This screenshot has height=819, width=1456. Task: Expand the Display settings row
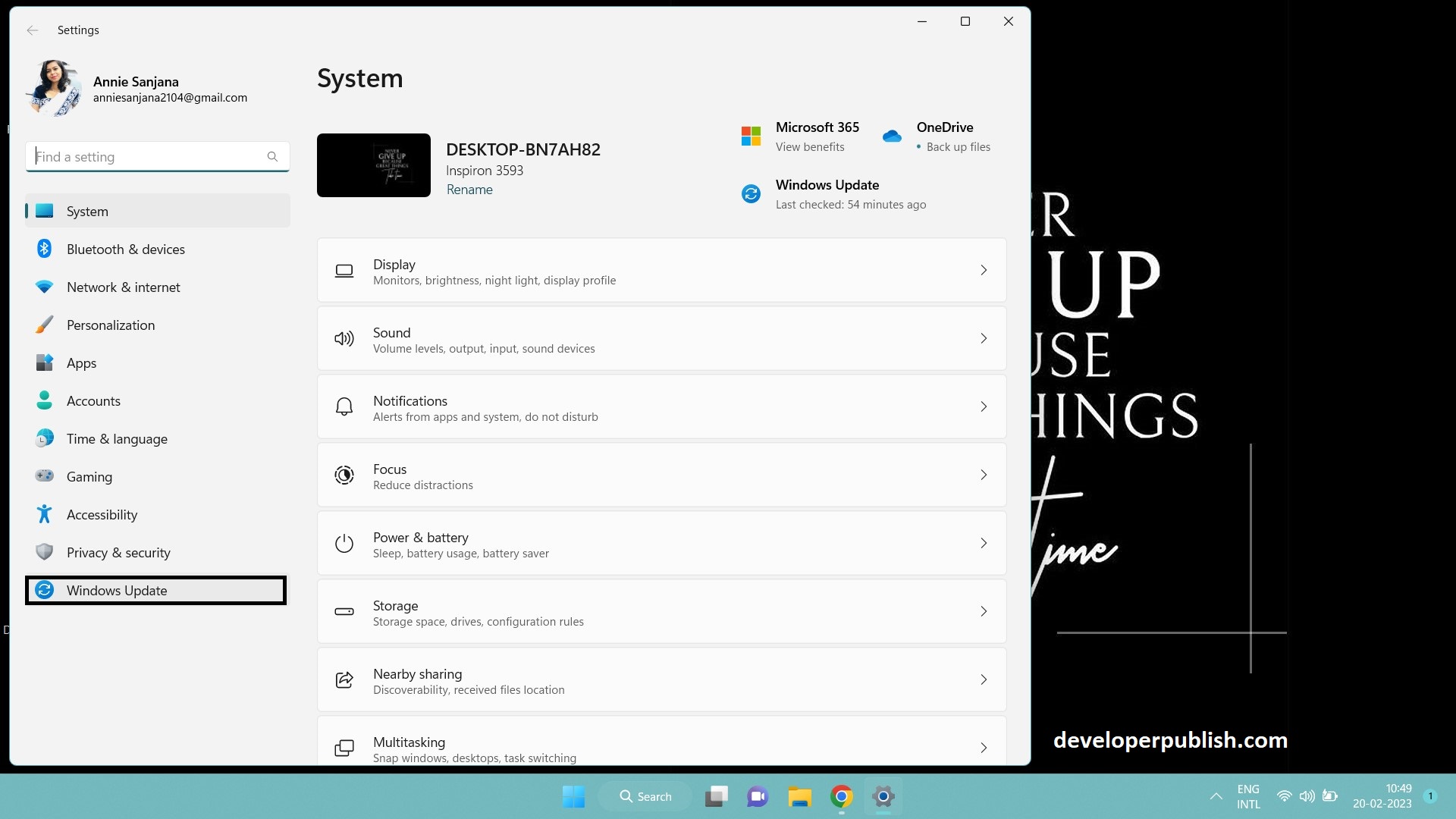(x=984, y=270)
